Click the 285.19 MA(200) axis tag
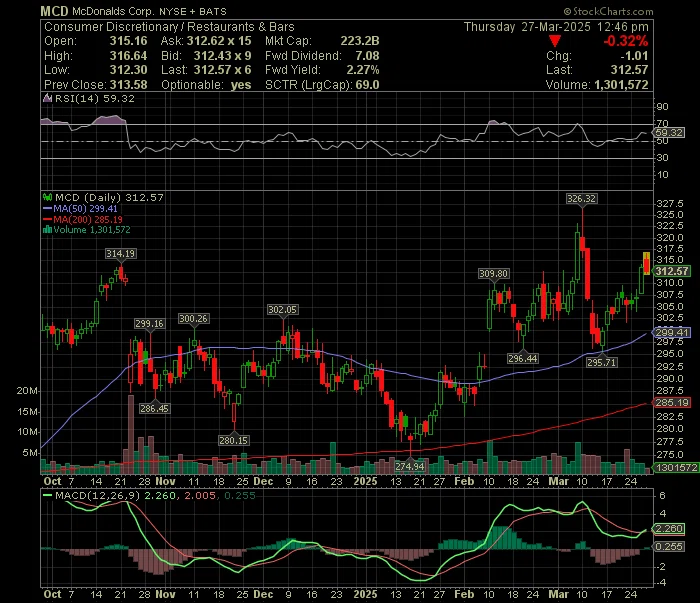The height and width of the screenshot is (603, 700). point(671,403)
